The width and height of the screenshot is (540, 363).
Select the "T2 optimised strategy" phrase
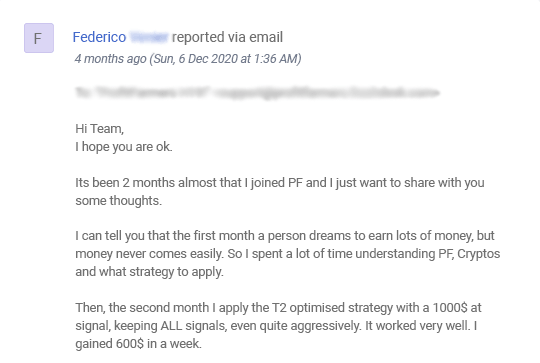(332, 308)
